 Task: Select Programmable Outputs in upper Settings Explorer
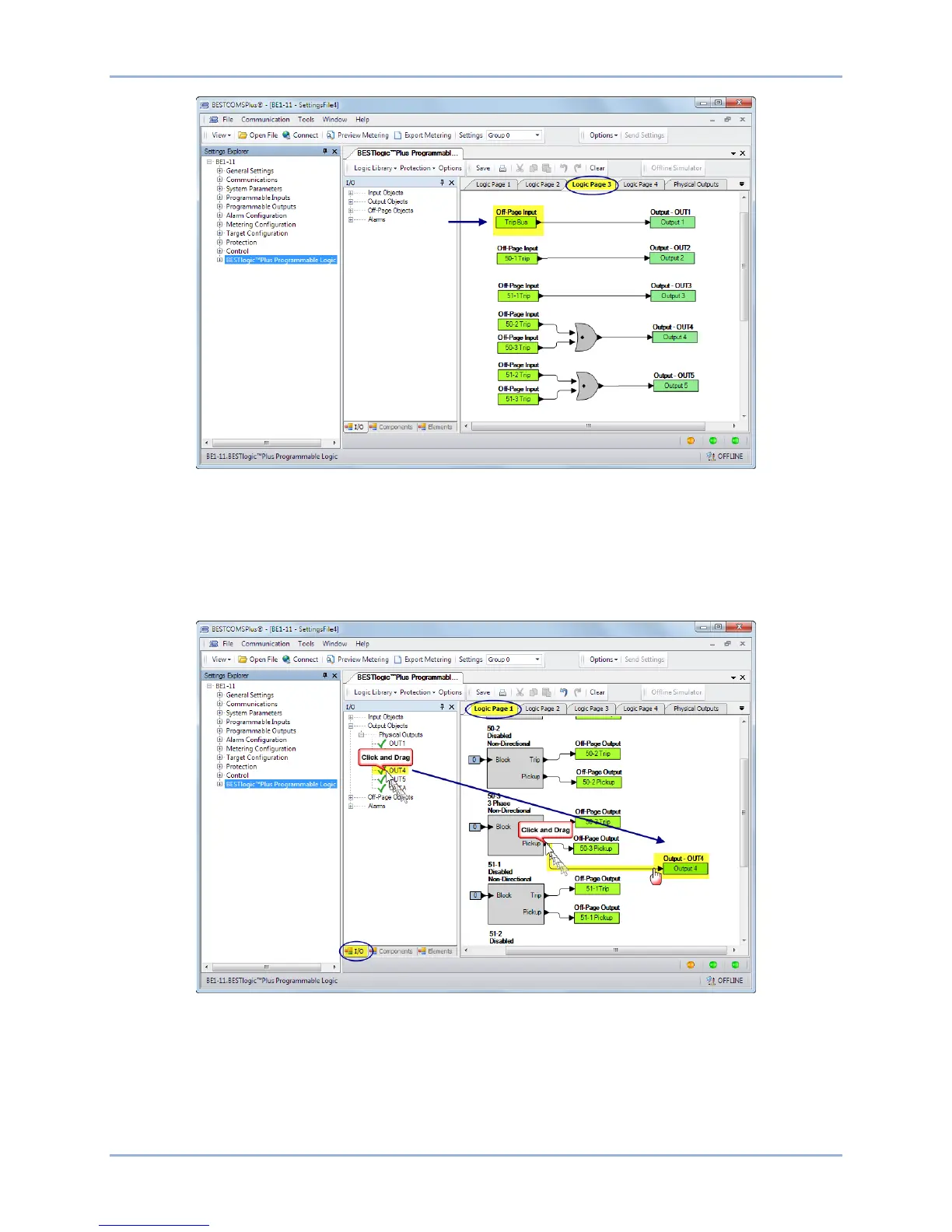click(261, 207)
